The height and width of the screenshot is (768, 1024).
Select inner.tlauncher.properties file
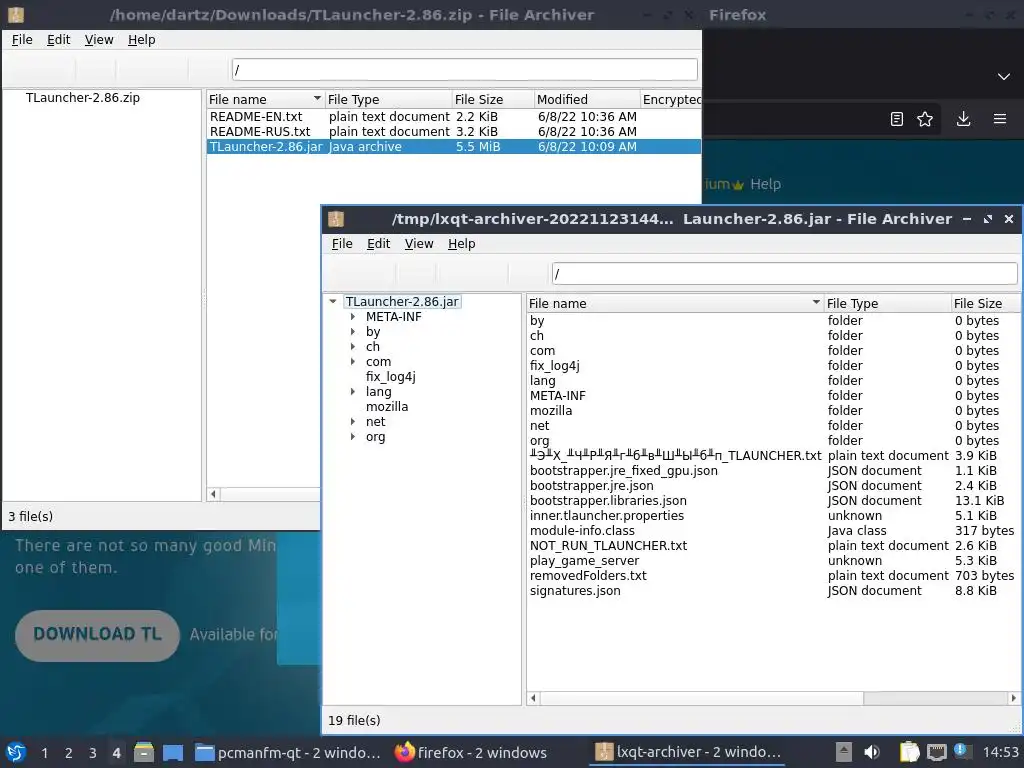click(x=607, y=516)
